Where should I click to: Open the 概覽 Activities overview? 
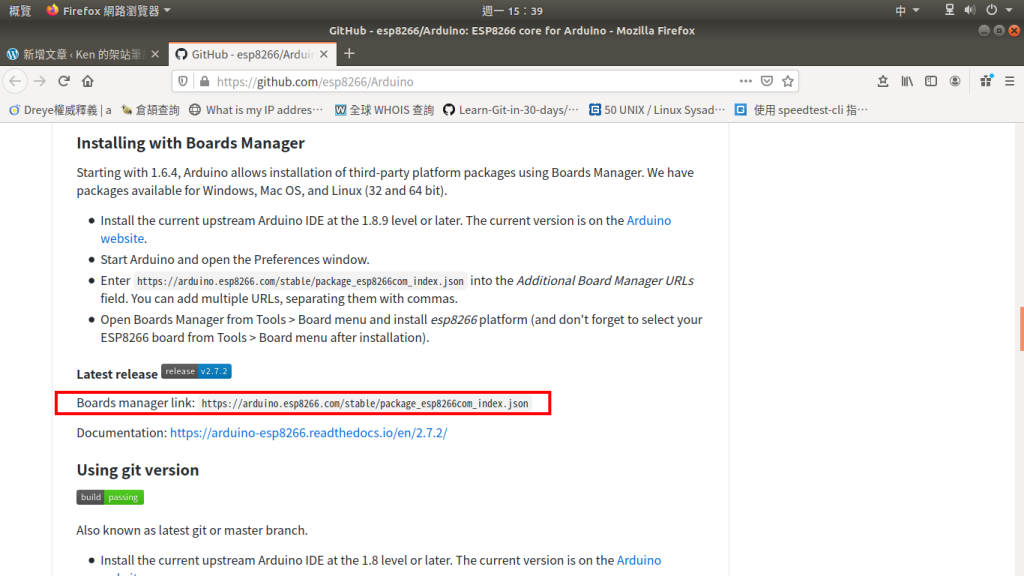click(20, 10)
